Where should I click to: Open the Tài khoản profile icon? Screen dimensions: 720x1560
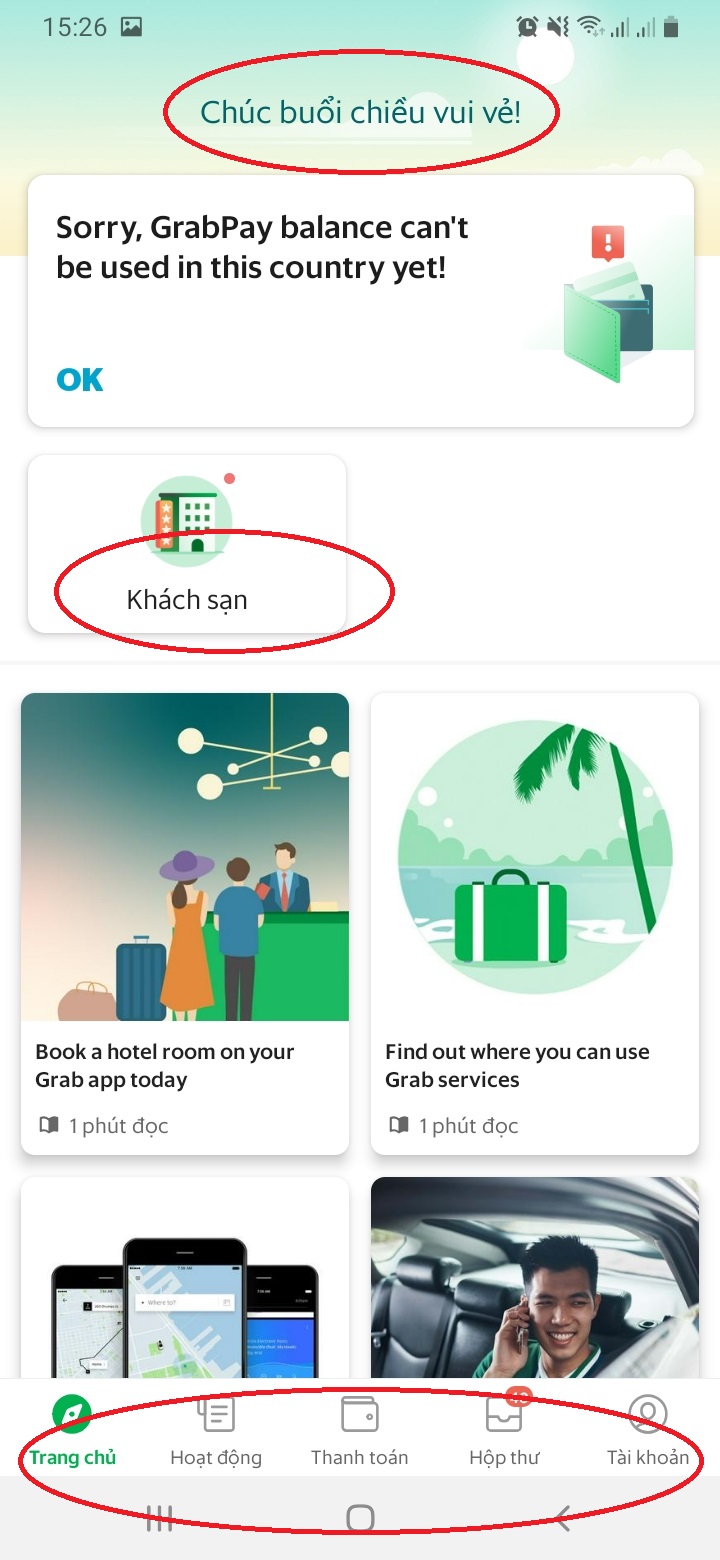[x=648, y=1415]
